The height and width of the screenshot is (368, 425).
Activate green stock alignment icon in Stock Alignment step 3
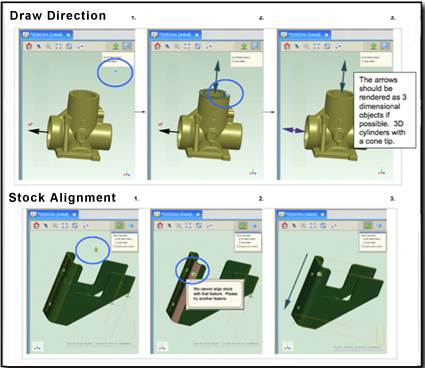click(x=368, y=225)
